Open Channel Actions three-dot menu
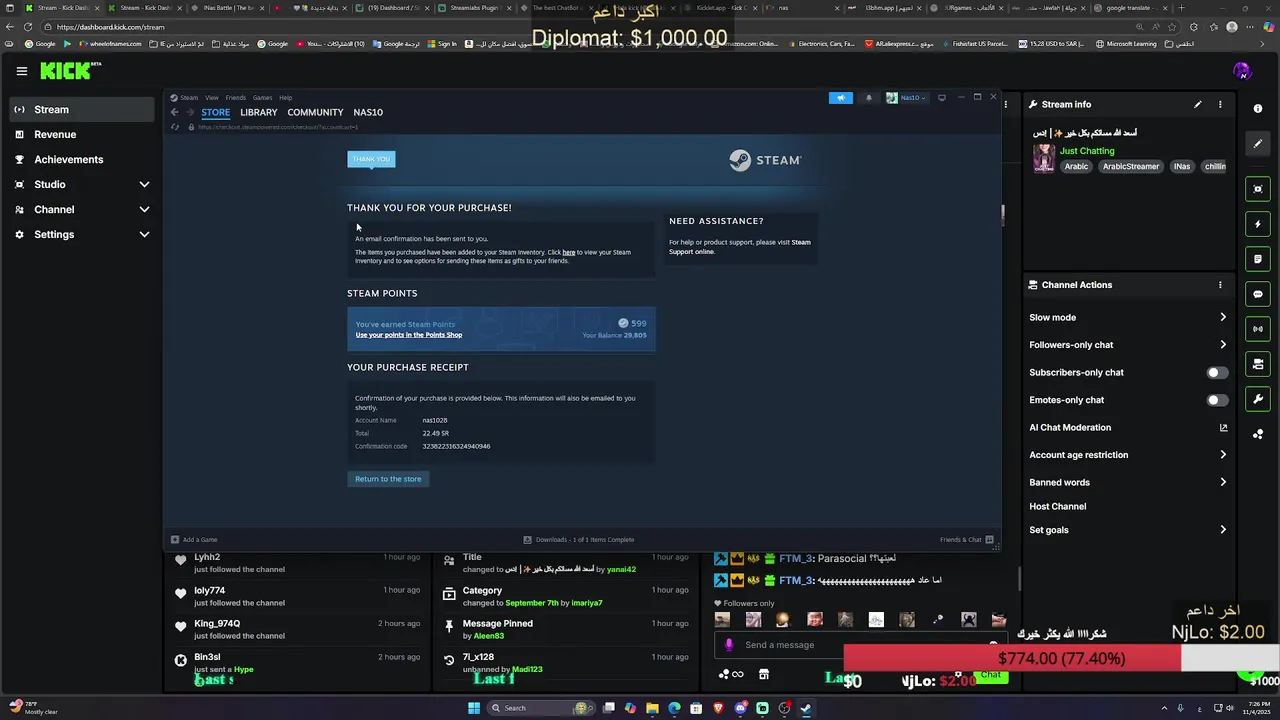1280x720 pixels. click(x=1220, y=285)
